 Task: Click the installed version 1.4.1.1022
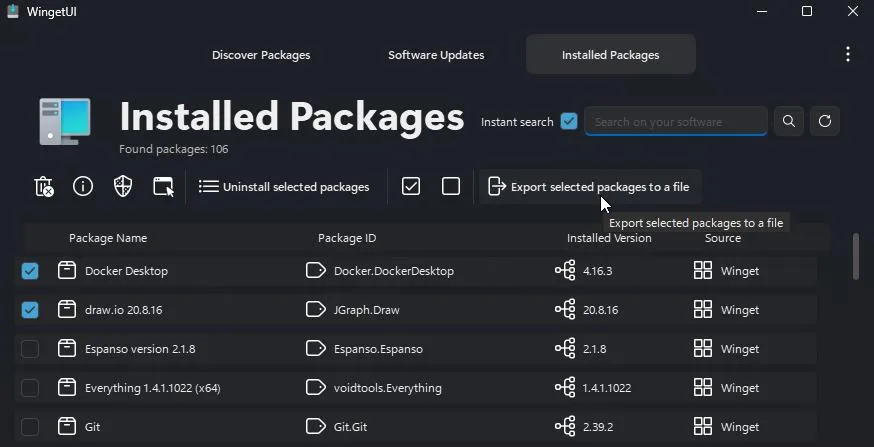coord(607,388)
